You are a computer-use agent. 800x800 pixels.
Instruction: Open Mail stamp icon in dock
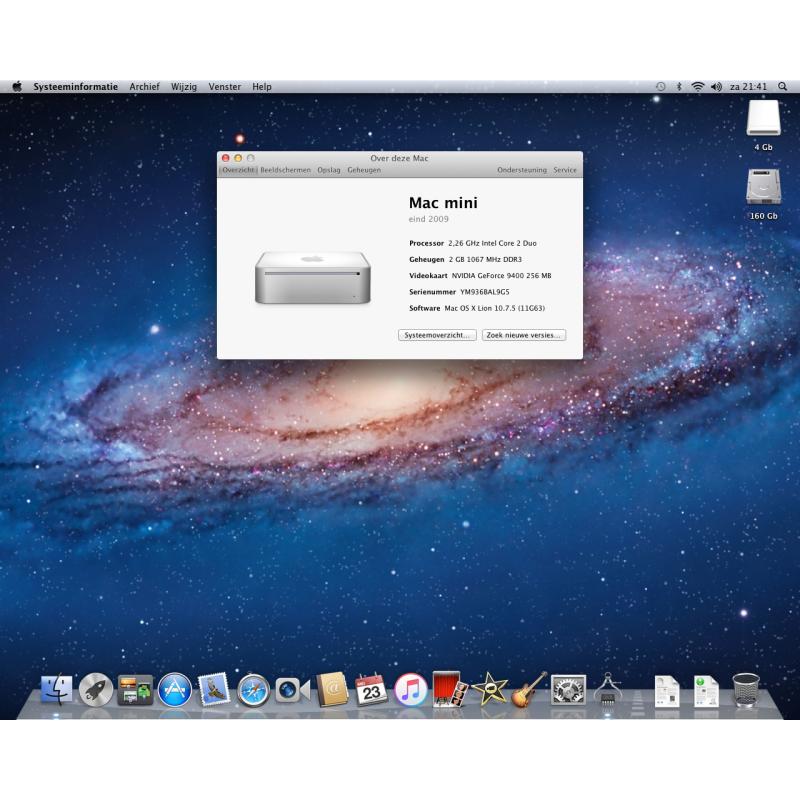[x=214, y=689]
